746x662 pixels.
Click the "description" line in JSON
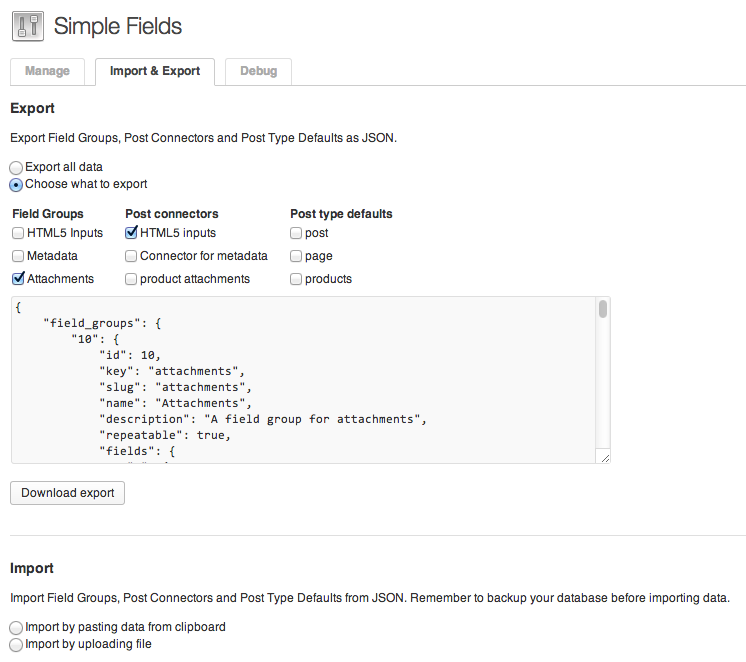coord(263,419)
